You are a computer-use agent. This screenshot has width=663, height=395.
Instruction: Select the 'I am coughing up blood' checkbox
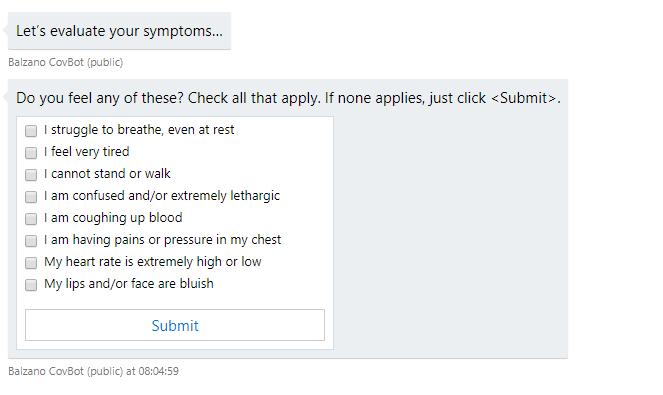pos(31,219)
